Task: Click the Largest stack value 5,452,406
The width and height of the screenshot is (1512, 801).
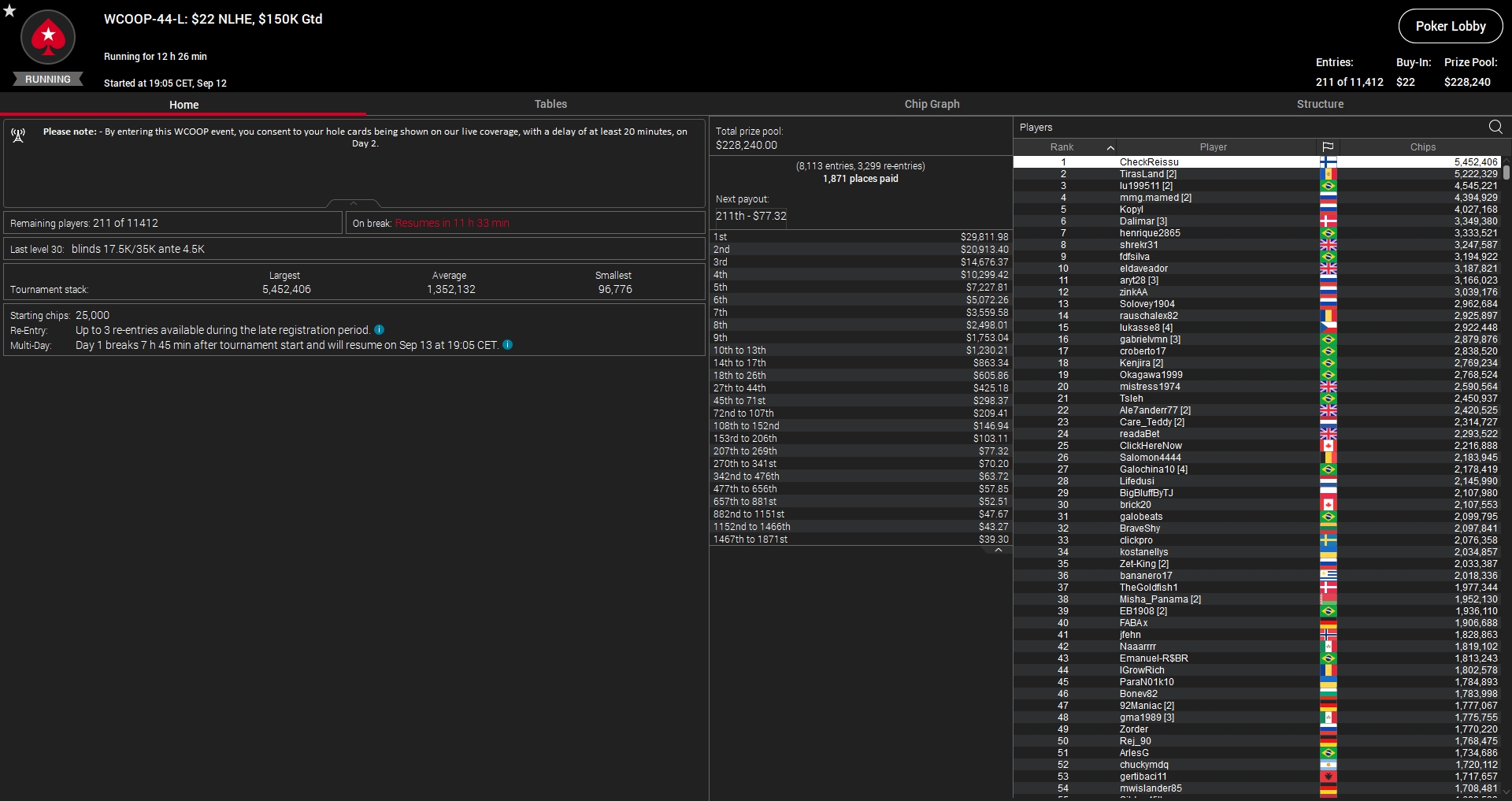Action: 287,290
